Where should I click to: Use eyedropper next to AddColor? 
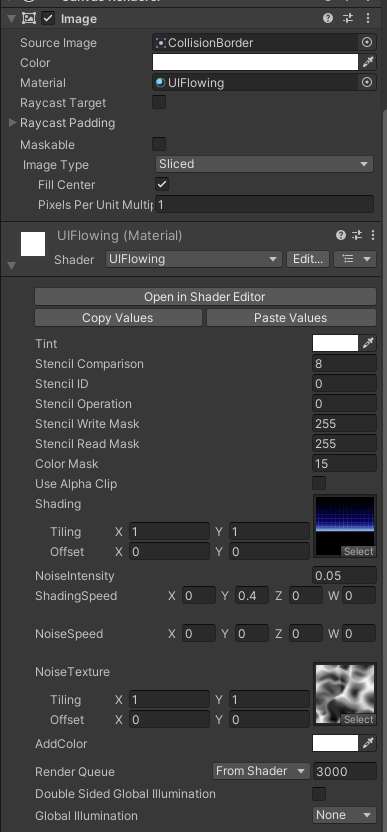(x=368, y=744)
